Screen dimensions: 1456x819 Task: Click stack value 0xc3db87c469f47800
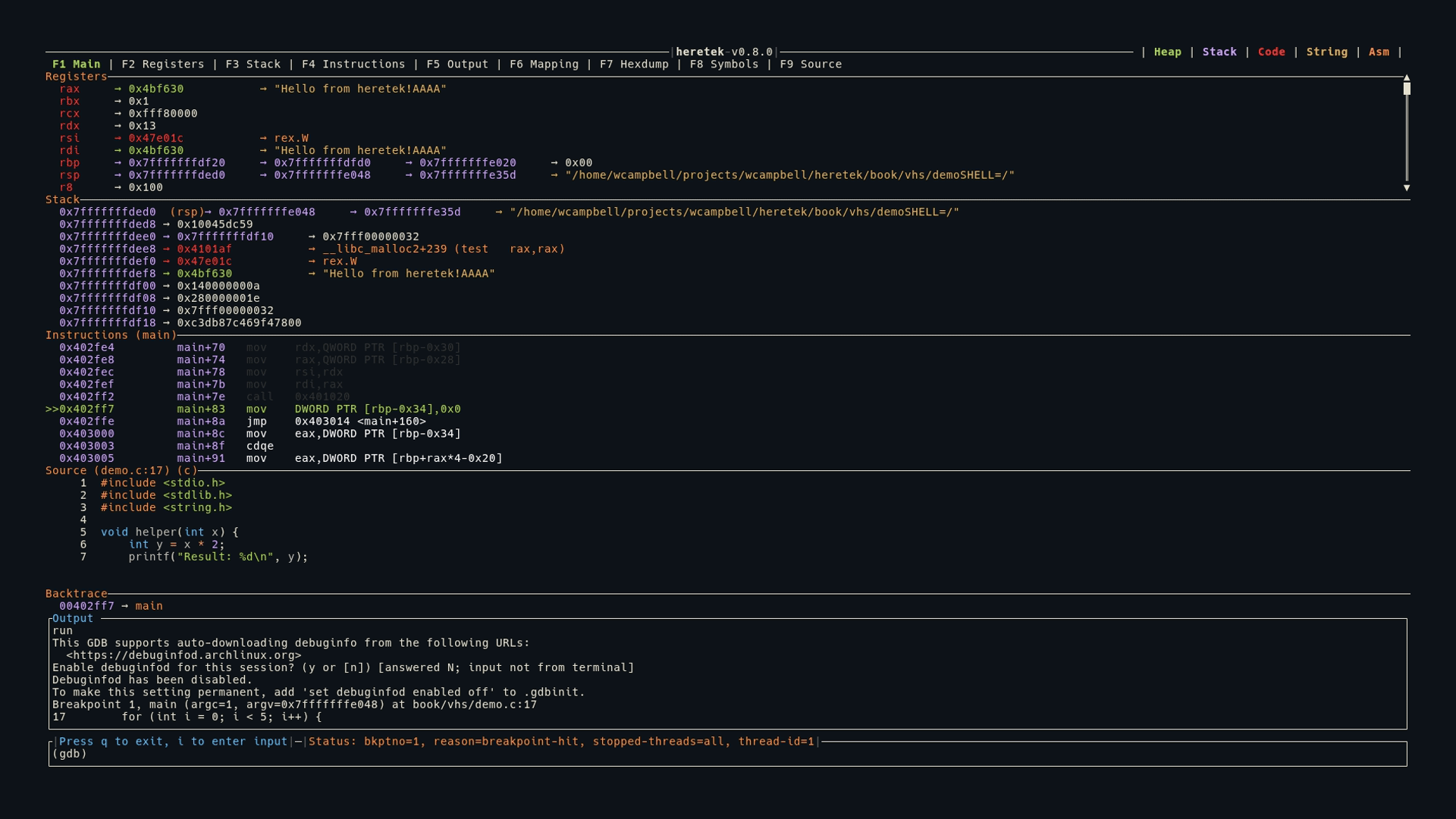pyautogui.click(x=239, y=323)
